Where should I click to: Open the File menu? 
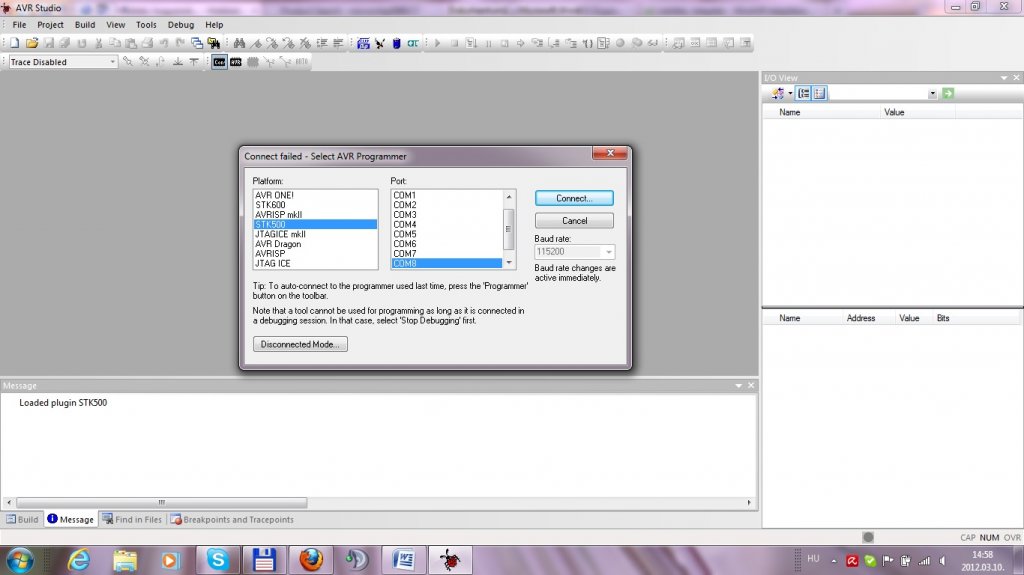click(20, 25)
